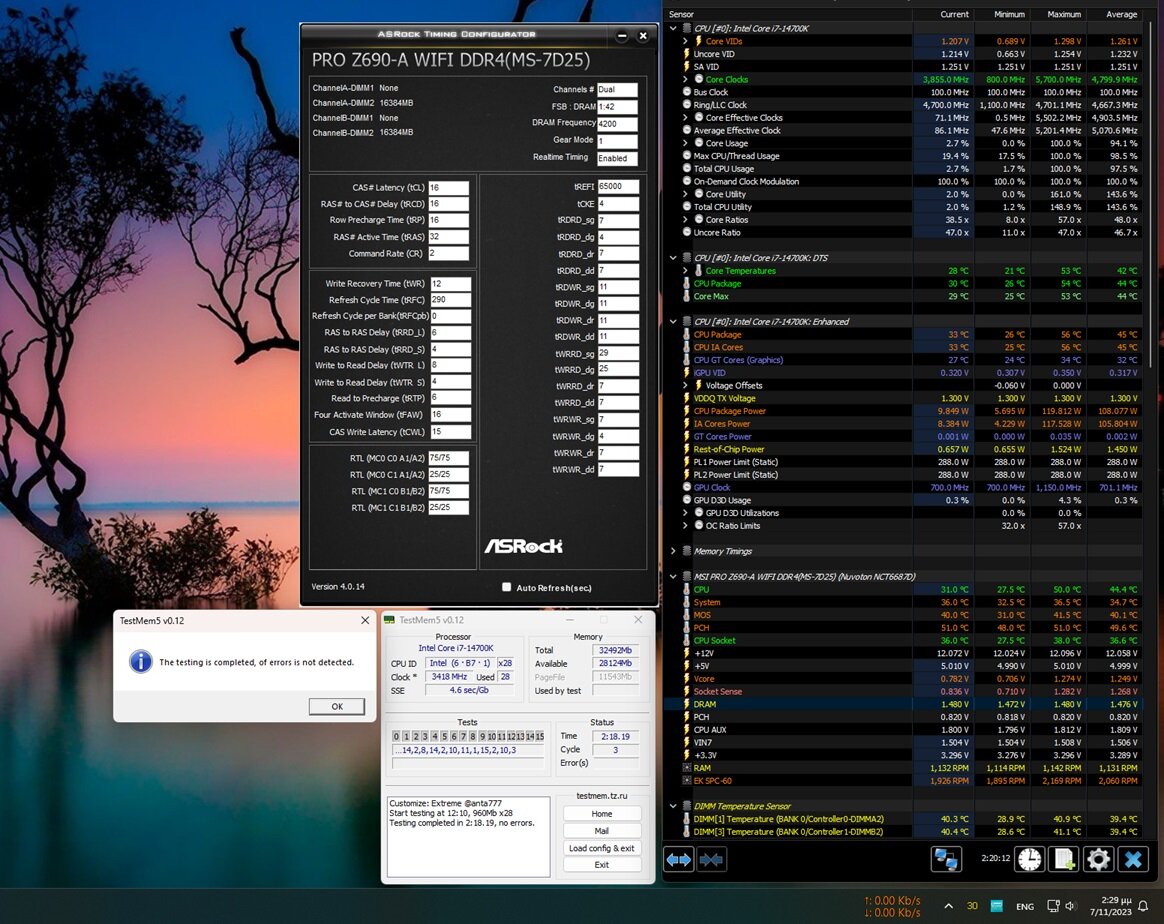Collapse the CPU [#0] Intel Core i7-14700K section

[673, 28]
